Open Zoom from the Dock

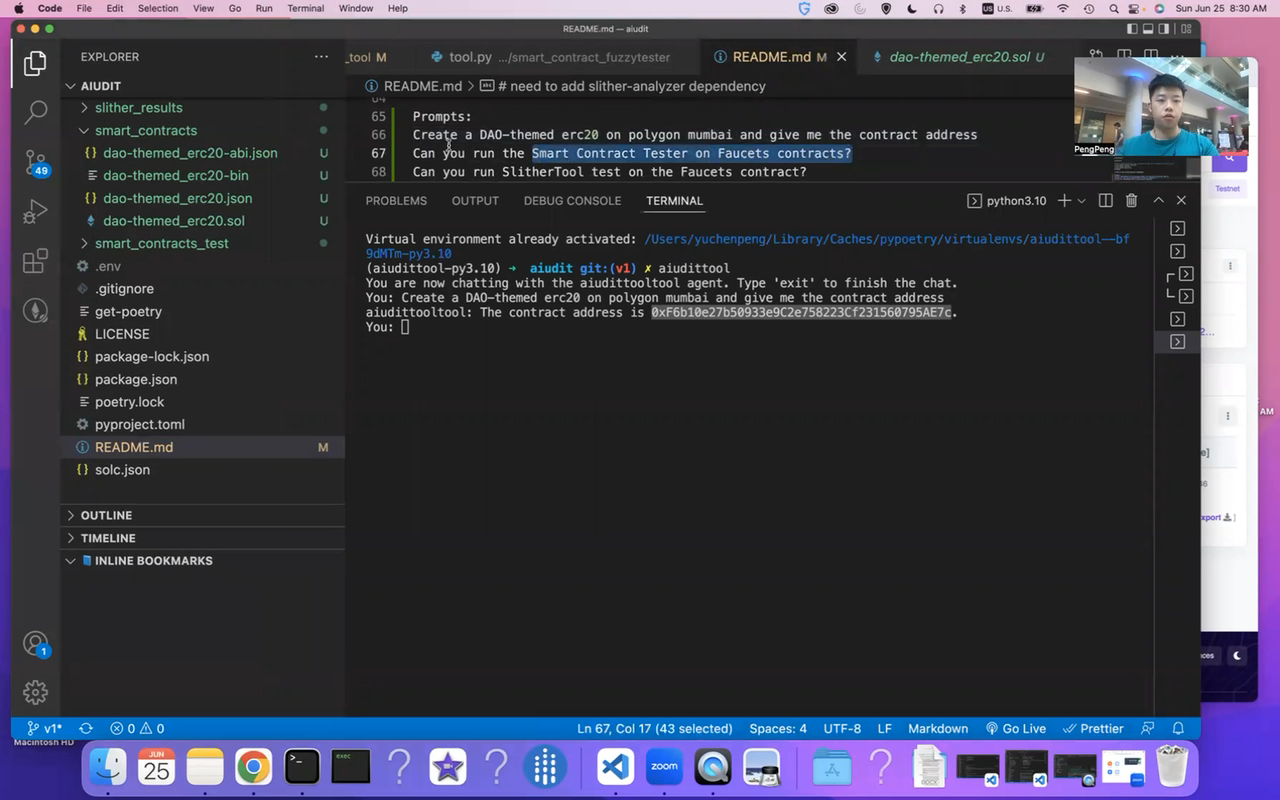coord(664,767)
